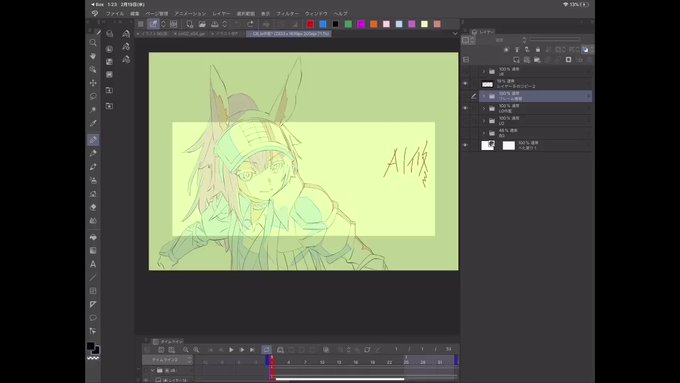This screenshot has width=680, height=383.
Task: Select the Text tool
Action: click(93, 264)
